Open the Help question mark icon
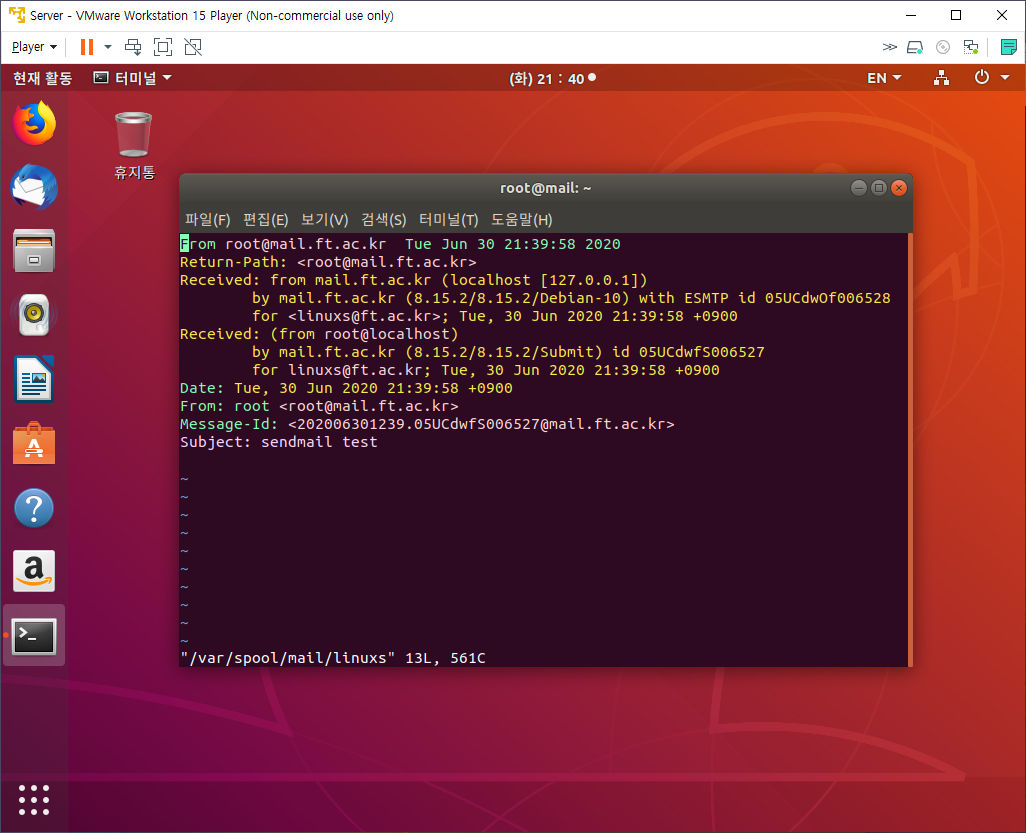 tap(34, 508)
